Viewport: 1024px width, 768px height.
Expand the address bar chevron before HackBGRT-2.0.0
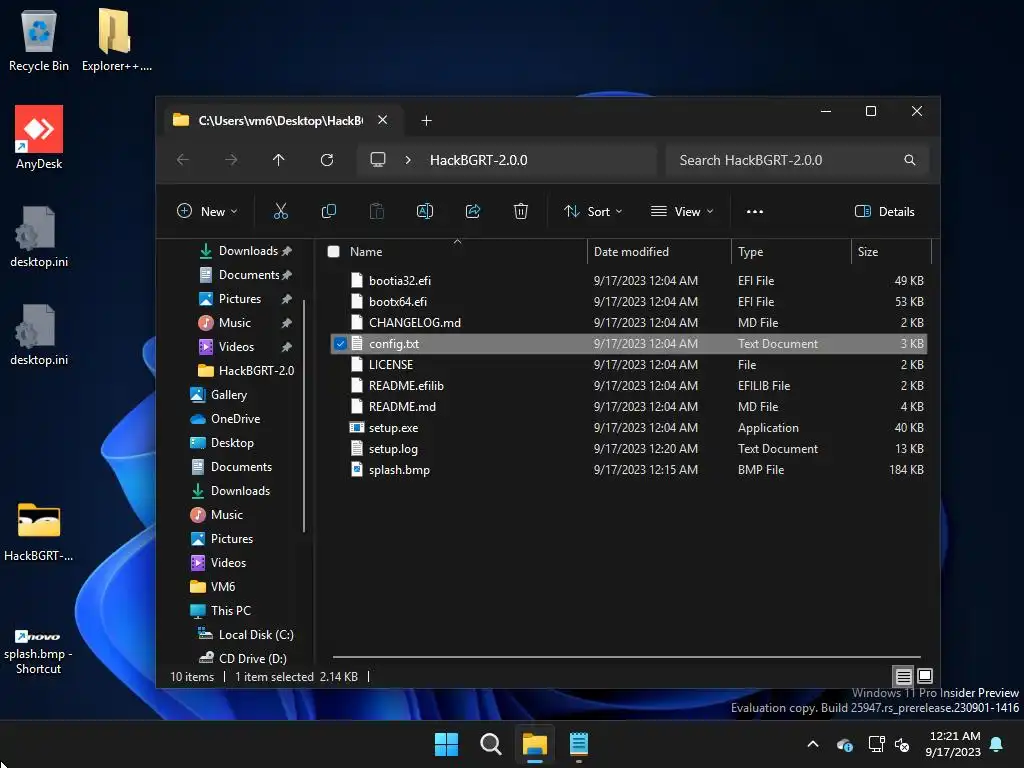click(x=408, y=160)
